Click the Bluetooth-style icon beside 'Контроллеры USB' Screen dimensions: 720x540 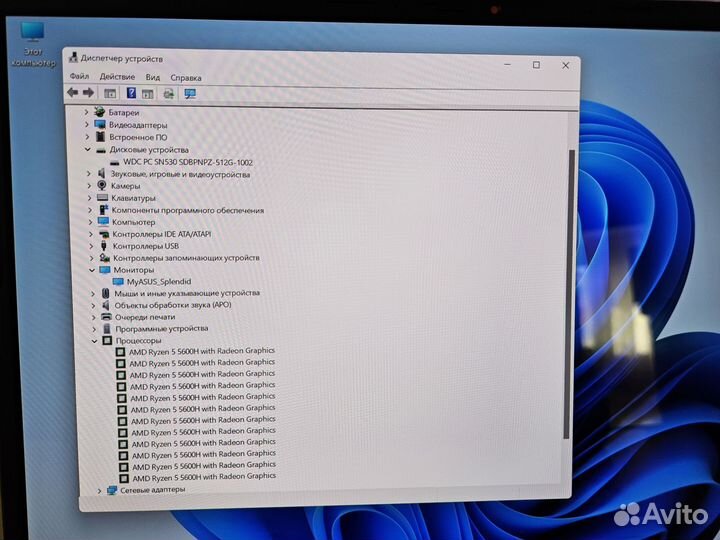point(103,246)
